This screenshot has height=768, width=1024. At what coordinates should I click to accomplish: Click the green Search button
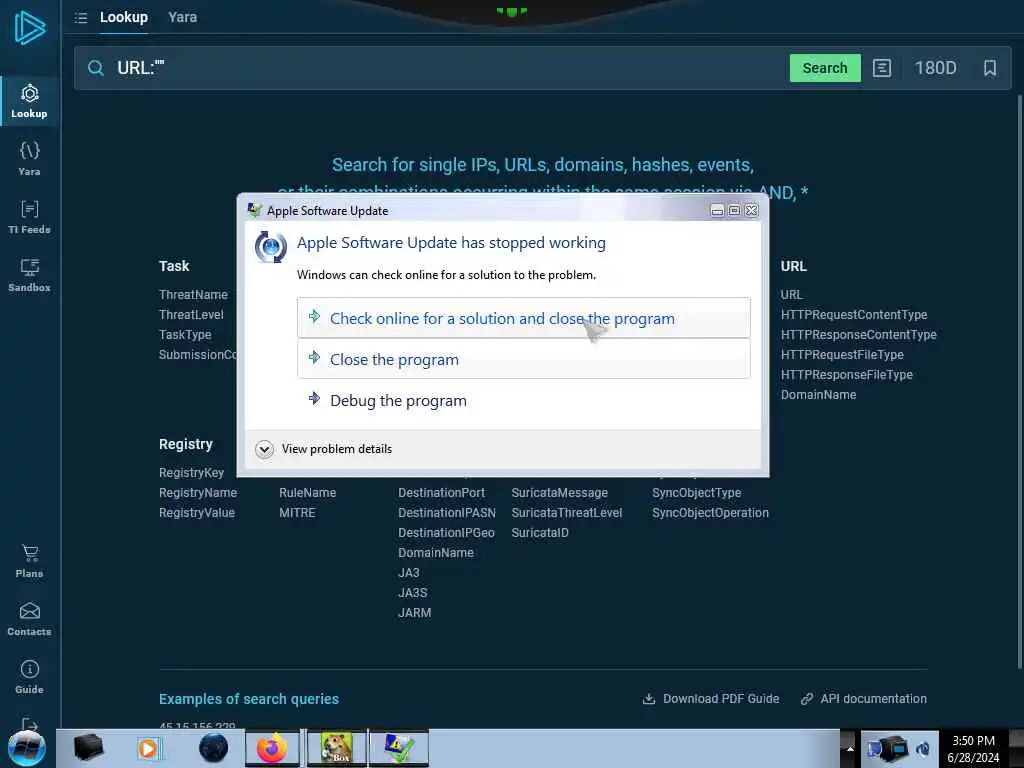[x=825, y=68]
